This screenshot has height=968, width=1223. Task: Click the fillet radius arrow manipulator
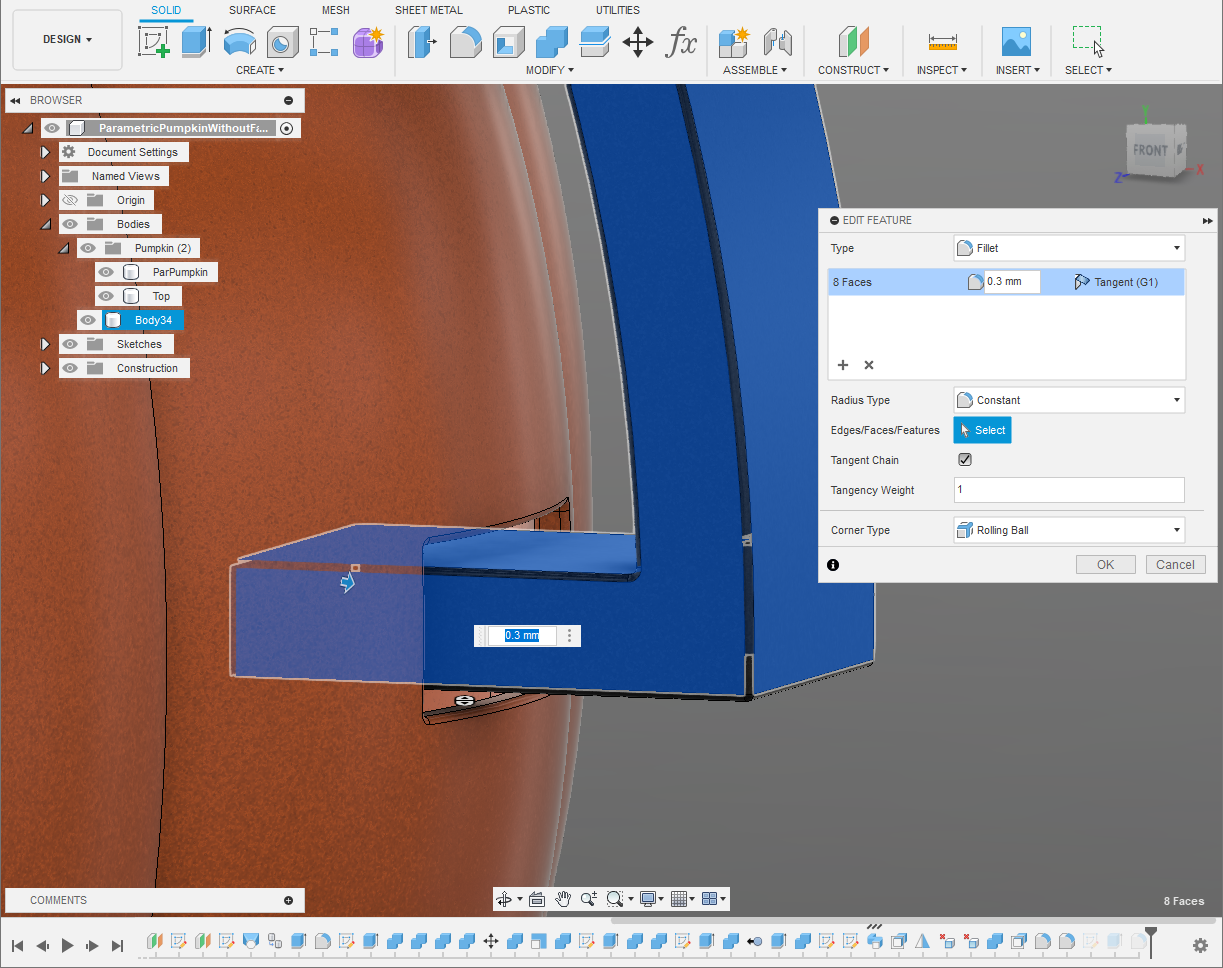347,582
